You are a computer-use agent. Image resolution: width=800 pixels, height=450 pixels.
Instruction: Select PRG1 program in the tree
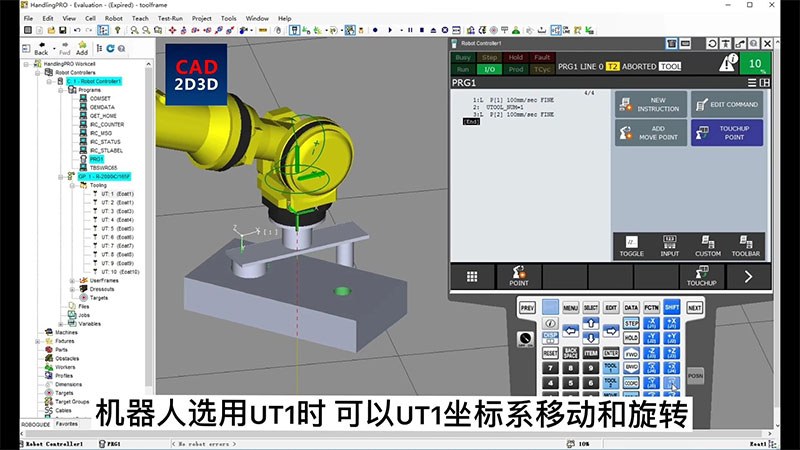(x=96, y=159)
